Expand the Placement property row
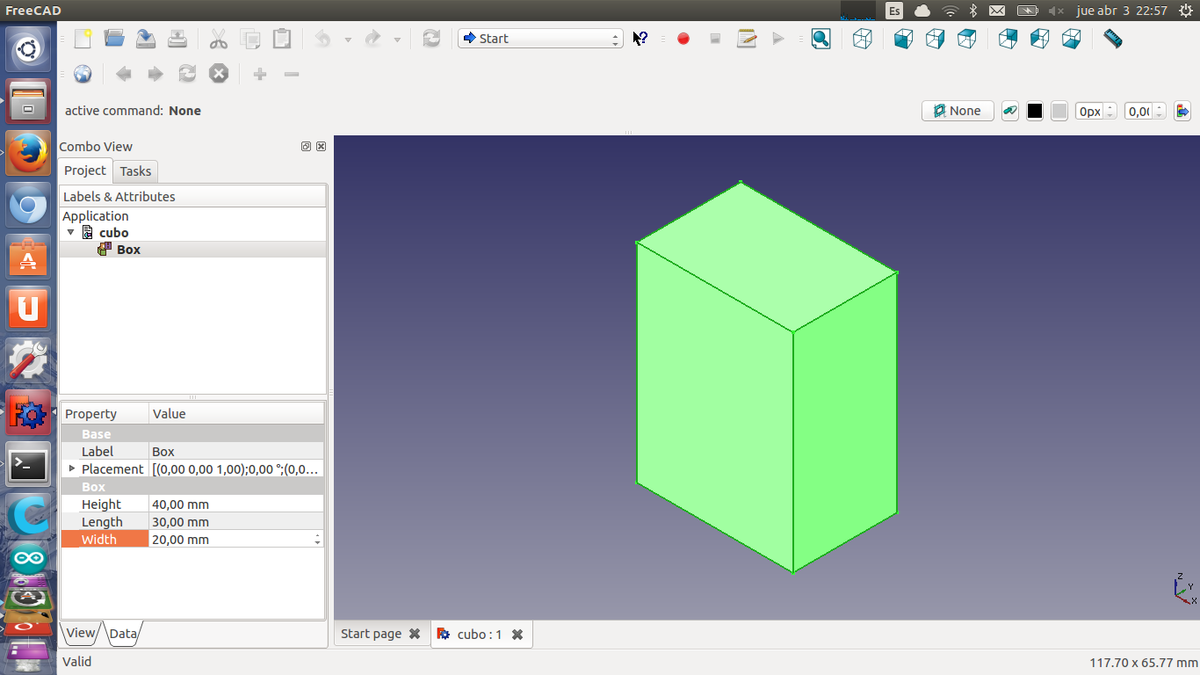This screenshot has width=1200, height=675. coord(72,469)
